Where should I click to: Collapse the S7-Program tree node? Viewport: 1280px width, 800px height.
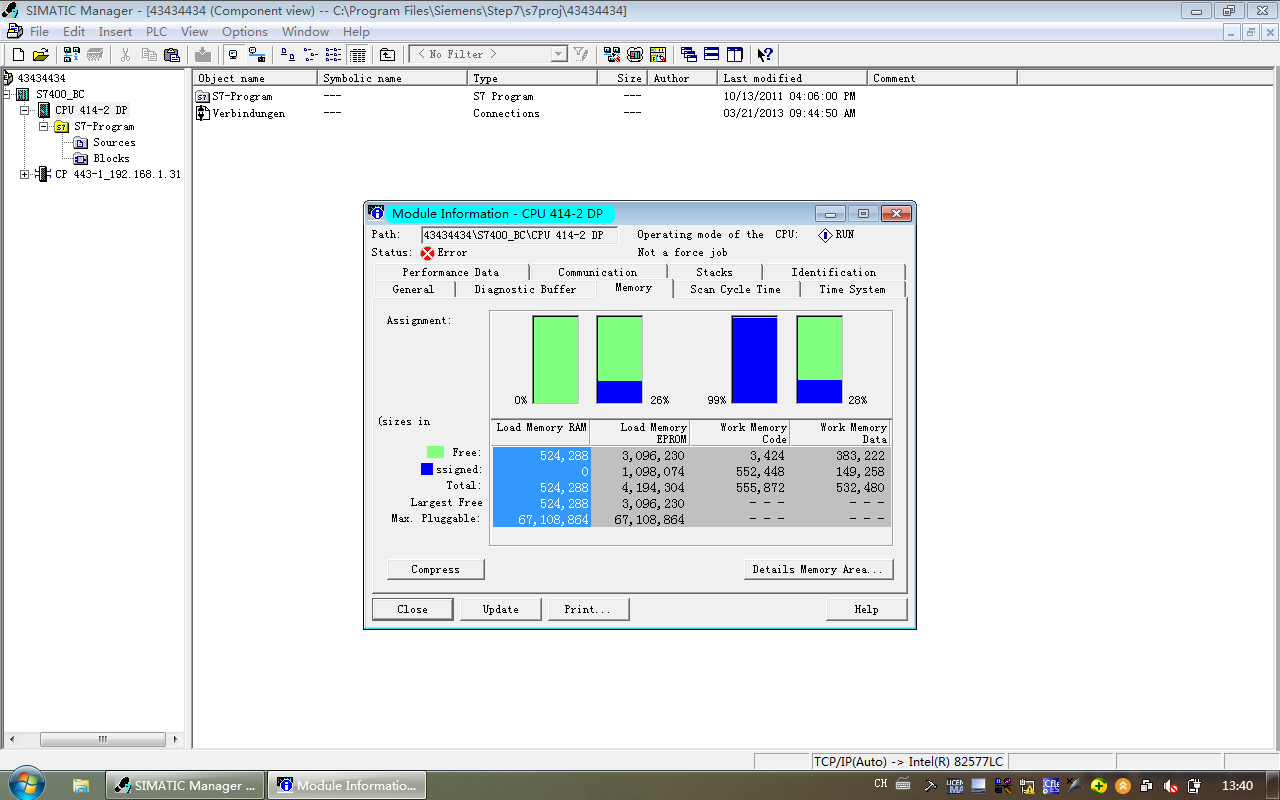43,126
